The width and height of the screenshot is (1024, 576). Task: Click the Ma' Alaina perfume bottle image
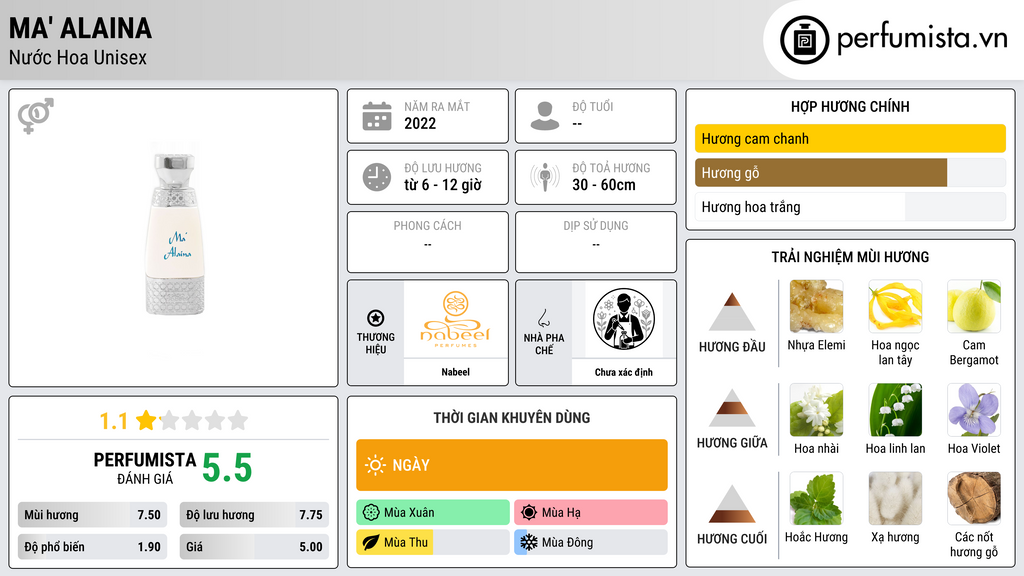[x=174, y=234]
